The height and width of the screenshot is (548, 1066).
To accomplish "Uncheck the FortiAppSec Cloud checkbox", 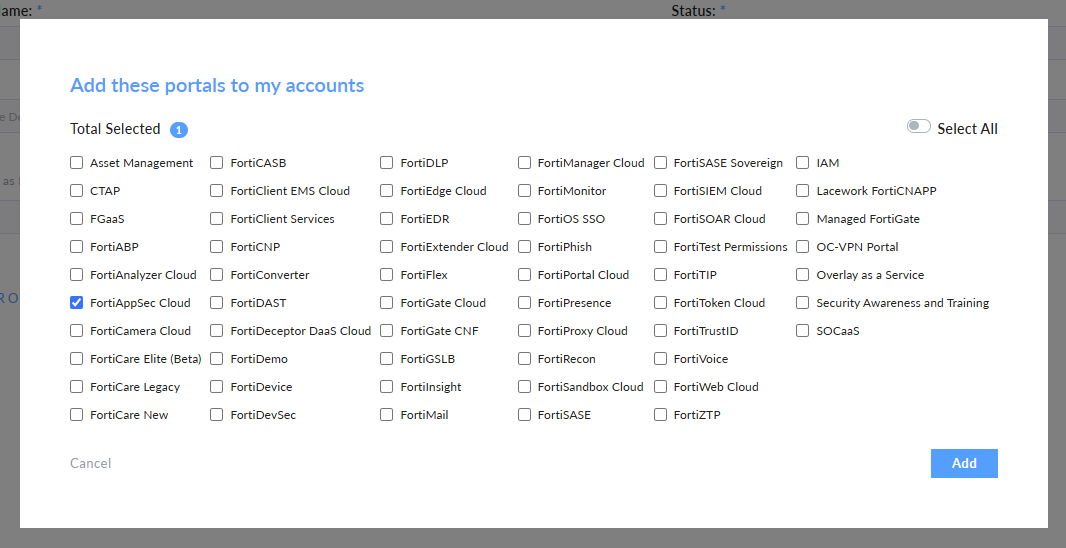I will click(77, 303).
